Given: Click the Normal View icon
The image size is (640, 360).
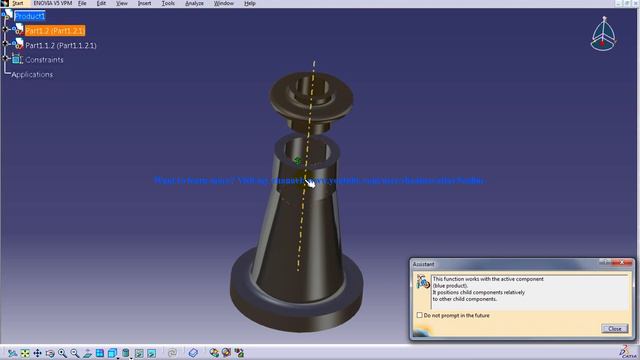Looking at the screenshot, I should 87,353.
